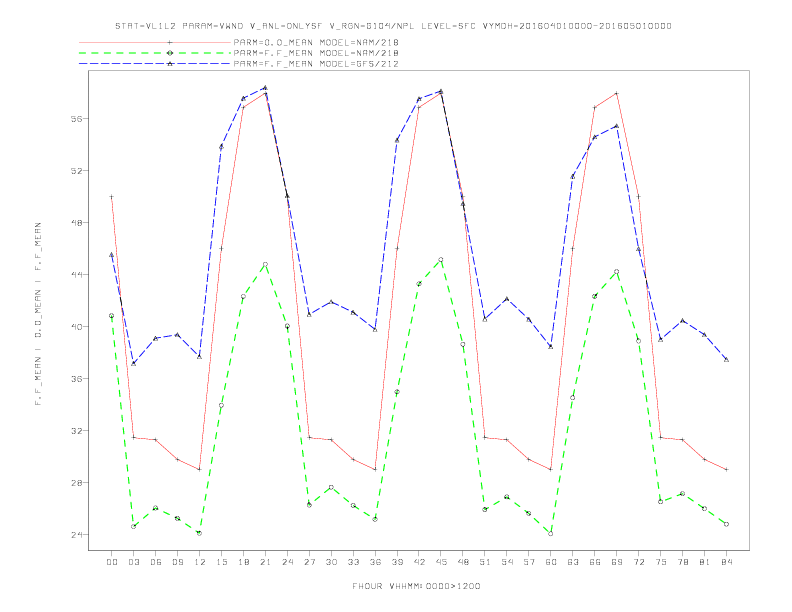Viewport: 792px width, 612px height.
Task: Click y-axis tick label 40
Action: pyautogui.click(x=76, y=327)
